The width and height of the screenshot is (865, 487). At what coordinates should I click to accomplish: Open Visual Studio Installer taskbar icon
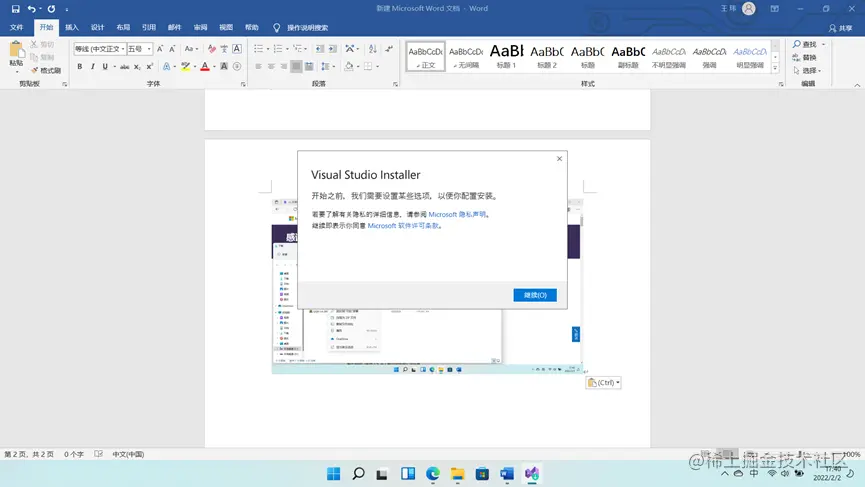tap(532, 474)
